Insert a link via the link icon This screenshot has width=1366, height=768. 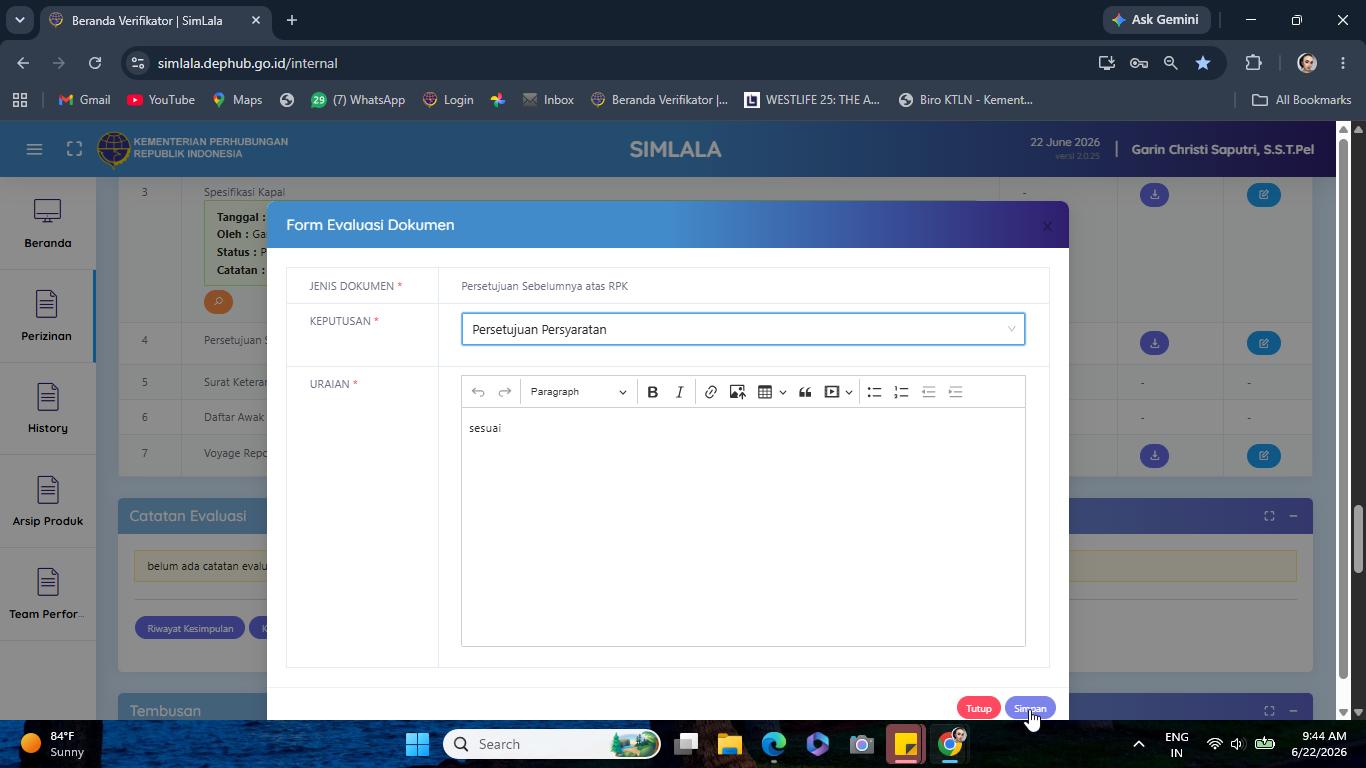pos(710,392)
